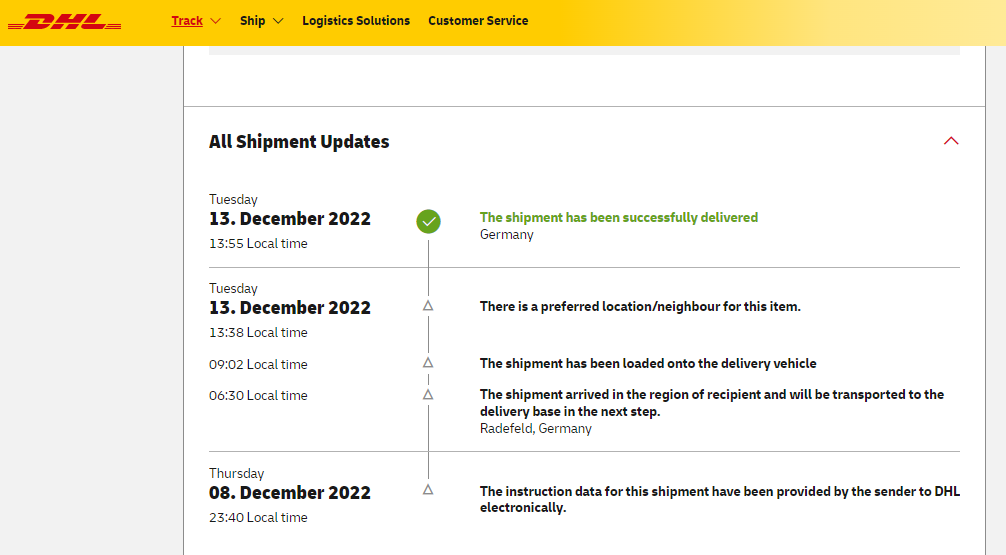Click triangle marker beside instruction data update
The height and width of the screenshot is (555, 1006).
coord(428,490)
